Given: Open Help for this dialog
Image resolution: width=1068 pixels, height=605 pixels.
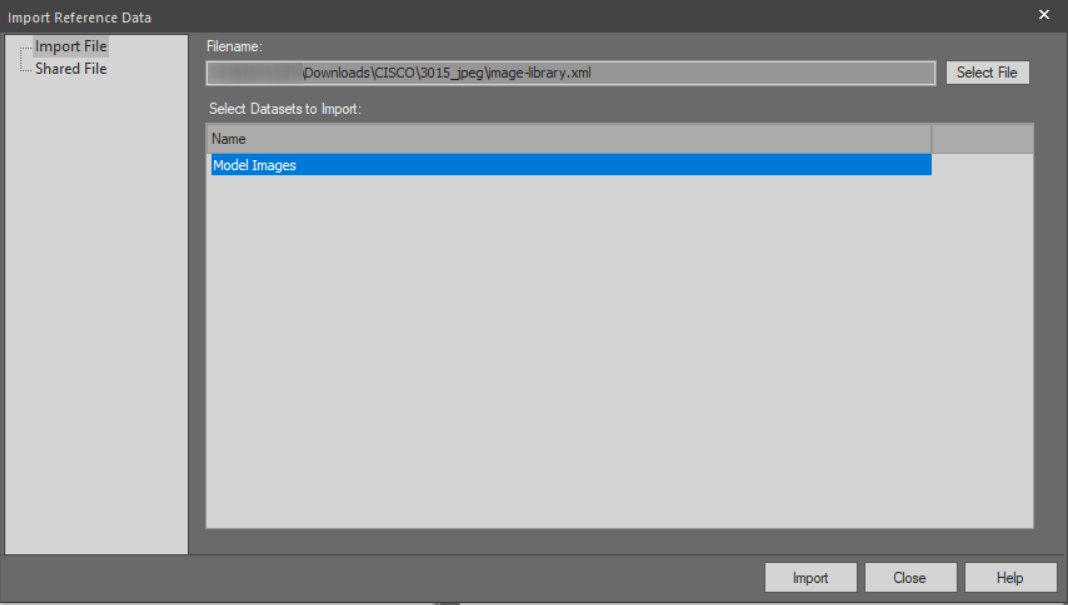Looking at the screenshot, I should 1009,578.
